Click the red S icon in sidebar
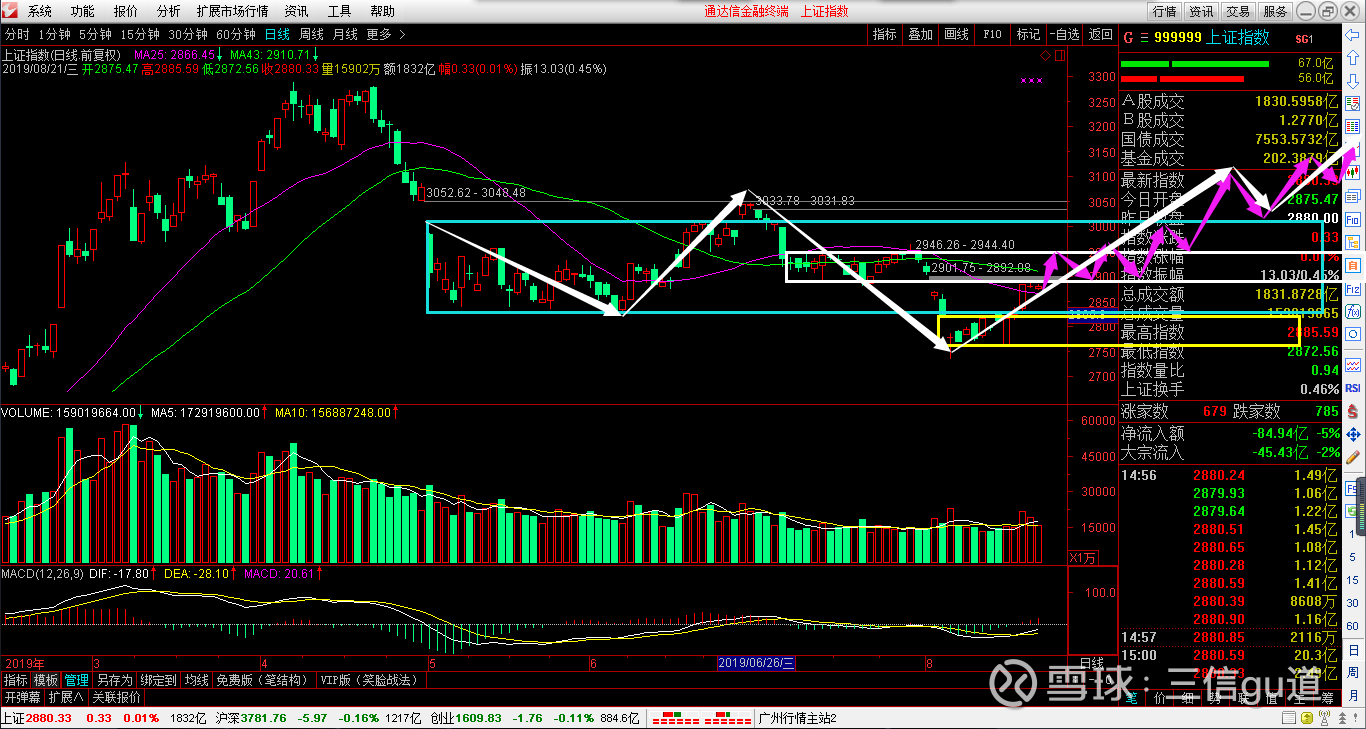This screenshot has width=1366, height=729. 1351,411
